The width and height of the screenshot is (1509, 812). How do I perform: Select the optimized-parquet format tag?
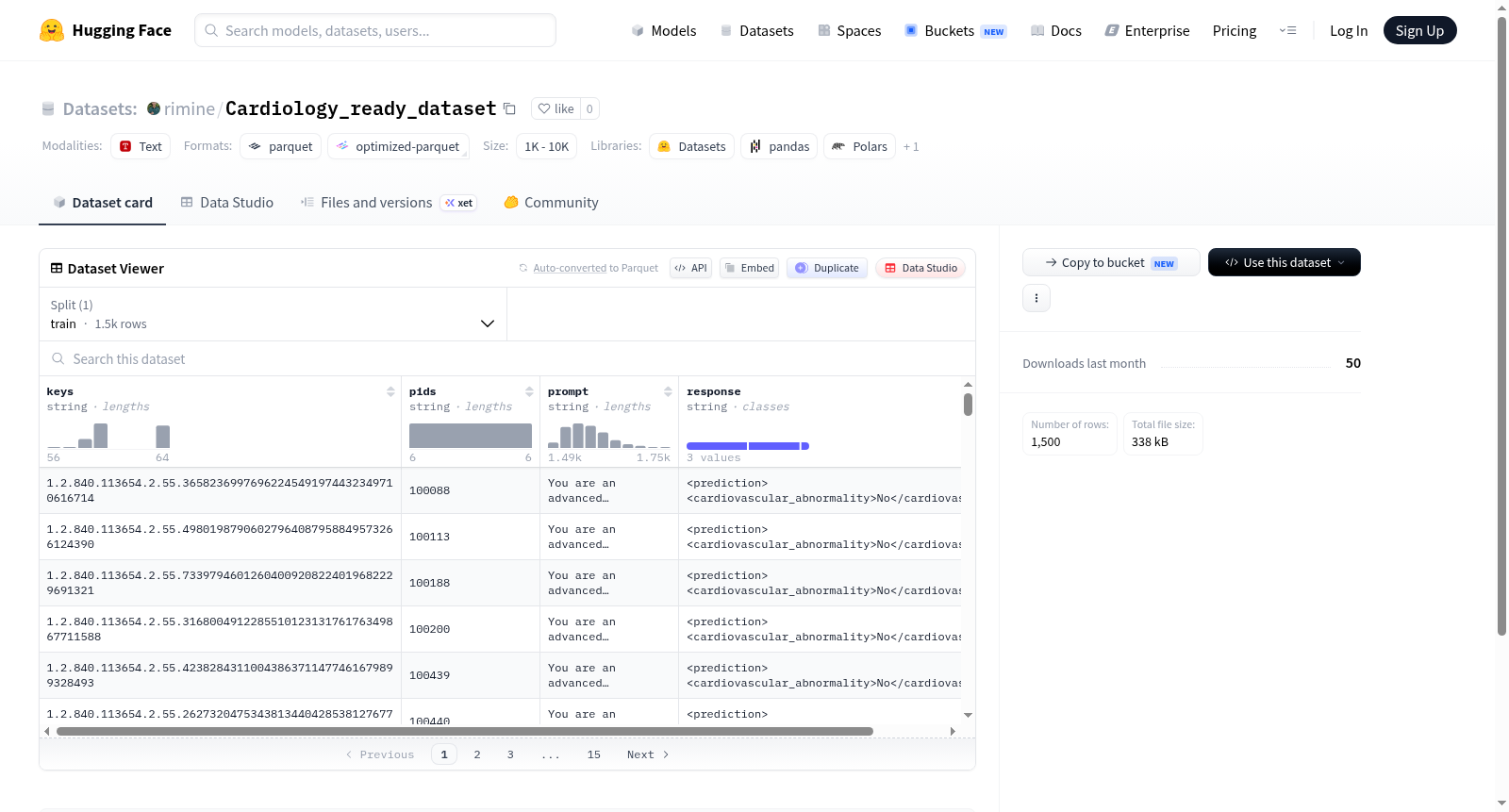tap(398, 146)
